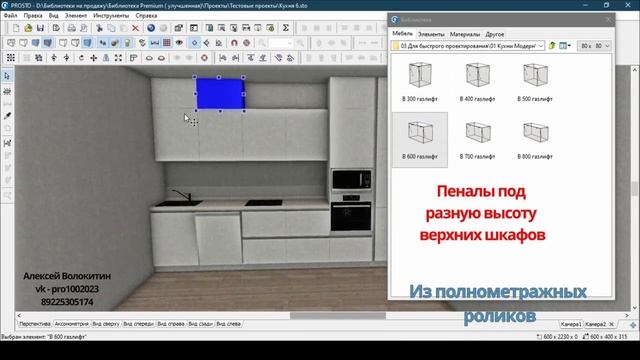This screenshot has height=360, width=640.
Task: Switch to the Вид слева view tab
Action: 229,324
